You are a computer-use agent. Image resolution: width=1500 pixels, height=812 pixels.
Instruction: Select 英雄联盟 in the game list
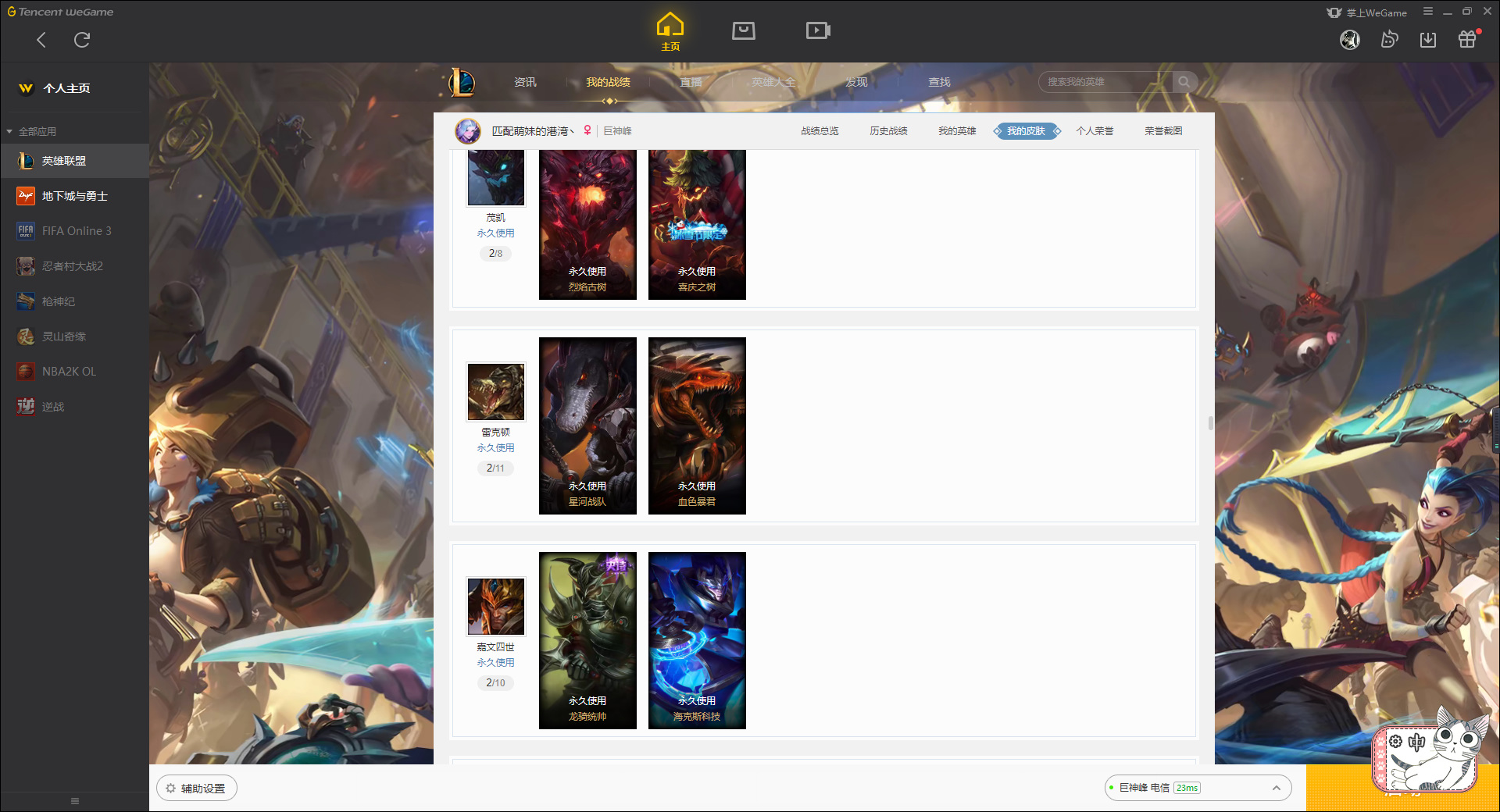point(74,161)
